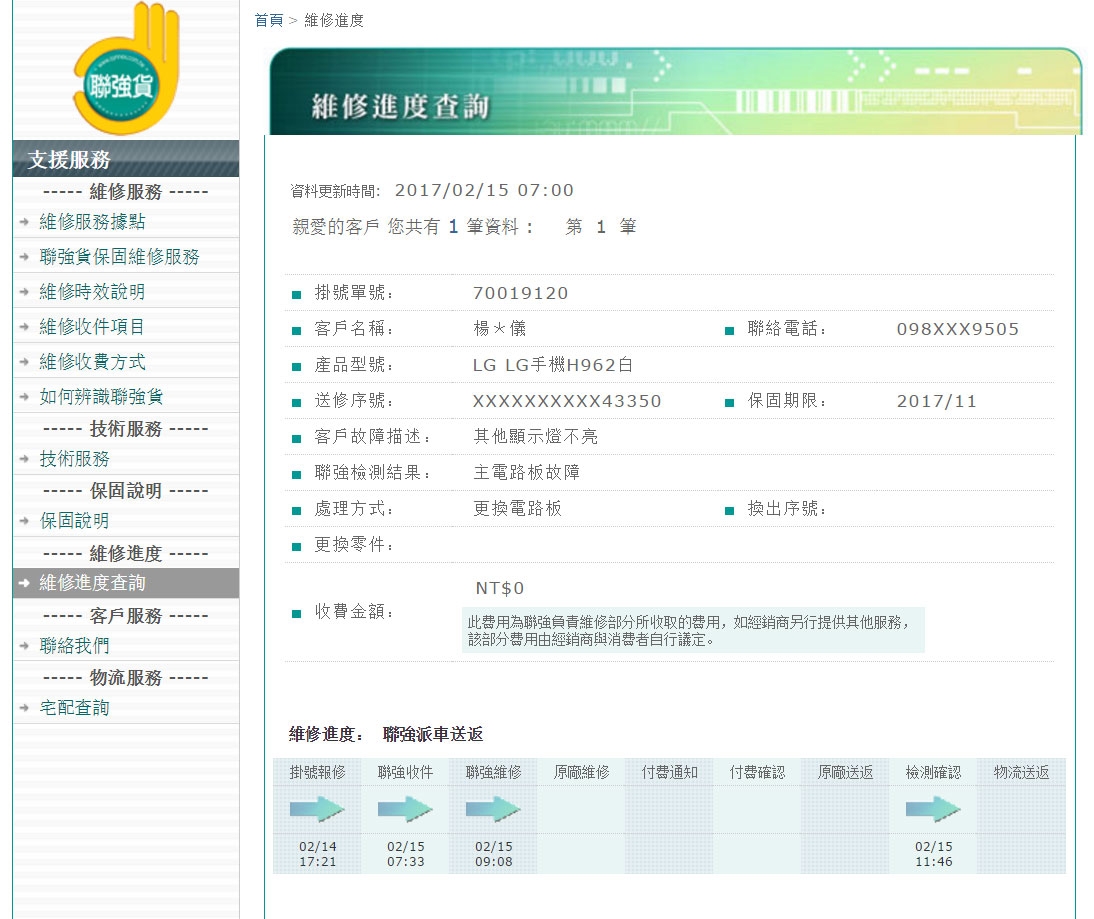This screenshot has width=1094, height=919.
Task: Select 維修時效說明 from the sidebar
Action: (x=92, y=292)
